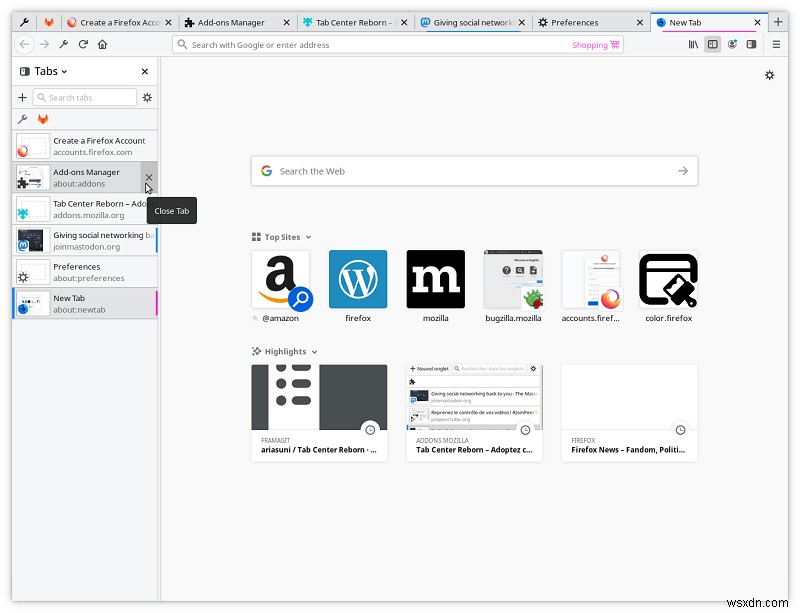Viewport: 800px width, 613px height.
Task: Open New Tab page preferences gear
Action: click(x=770, y=75)
